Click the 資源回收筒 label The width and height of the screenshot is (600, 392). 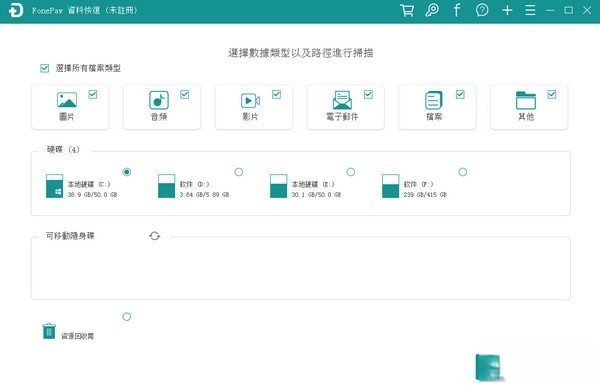tap(78, 336)
